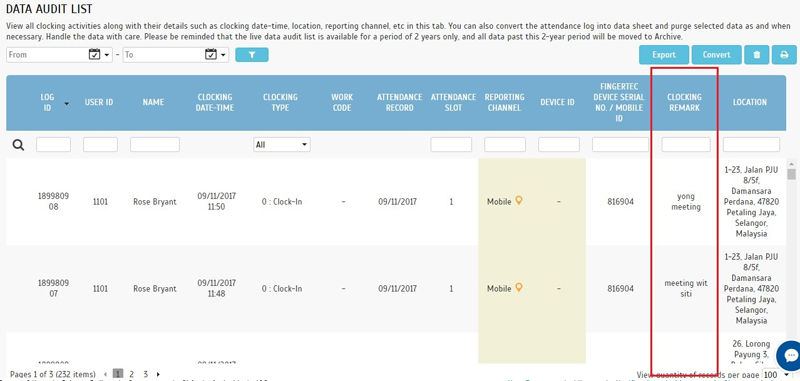The image size is (800, 381).
Task: Click the Name filter field
Action: click(155, 145)
